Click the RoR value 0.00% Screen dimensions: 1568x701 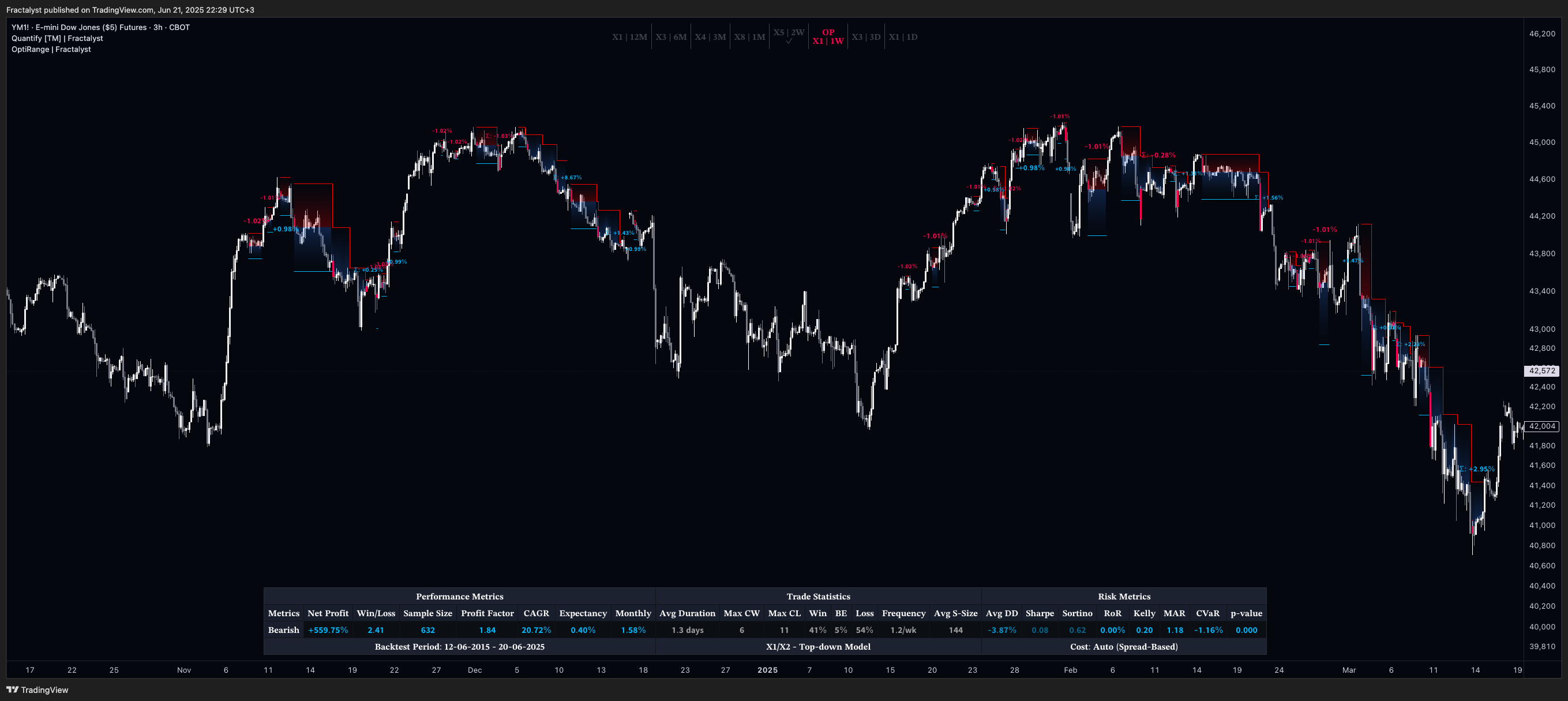tap(1112, 630)
